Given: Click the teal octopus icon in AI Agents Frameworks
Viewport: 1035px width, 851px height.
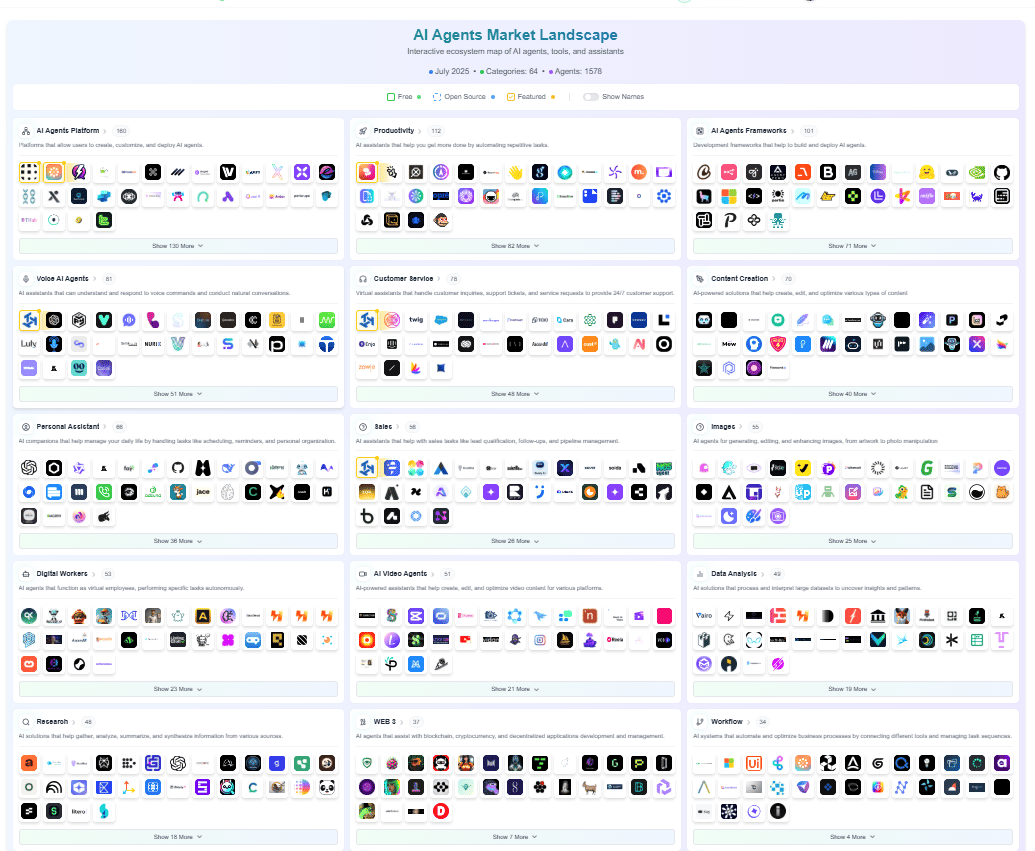Looking at the screenshot, I should (778, 221).
